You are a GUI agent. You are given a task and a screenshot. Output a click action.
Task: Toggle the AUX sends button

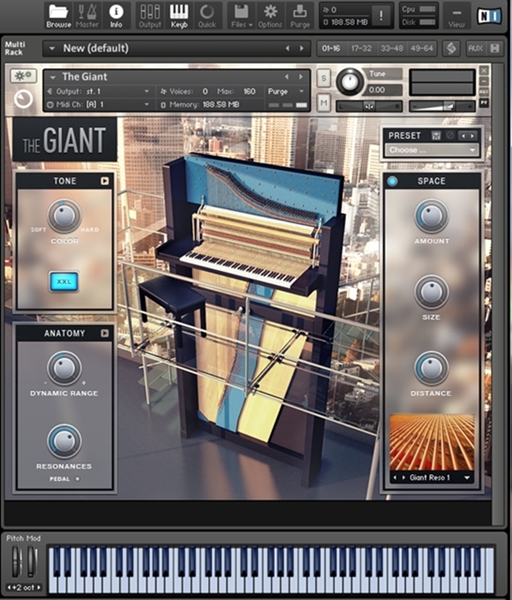tap(475, 49)
